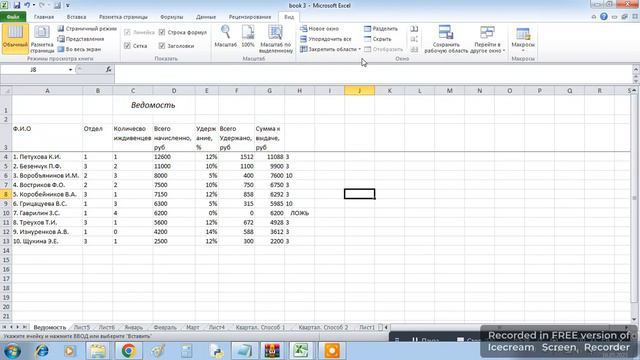Viewport: 640px width, 360px height.
Task: Expand the Закрепить области freeze panes dropdown
Action: tap(360, 49)
